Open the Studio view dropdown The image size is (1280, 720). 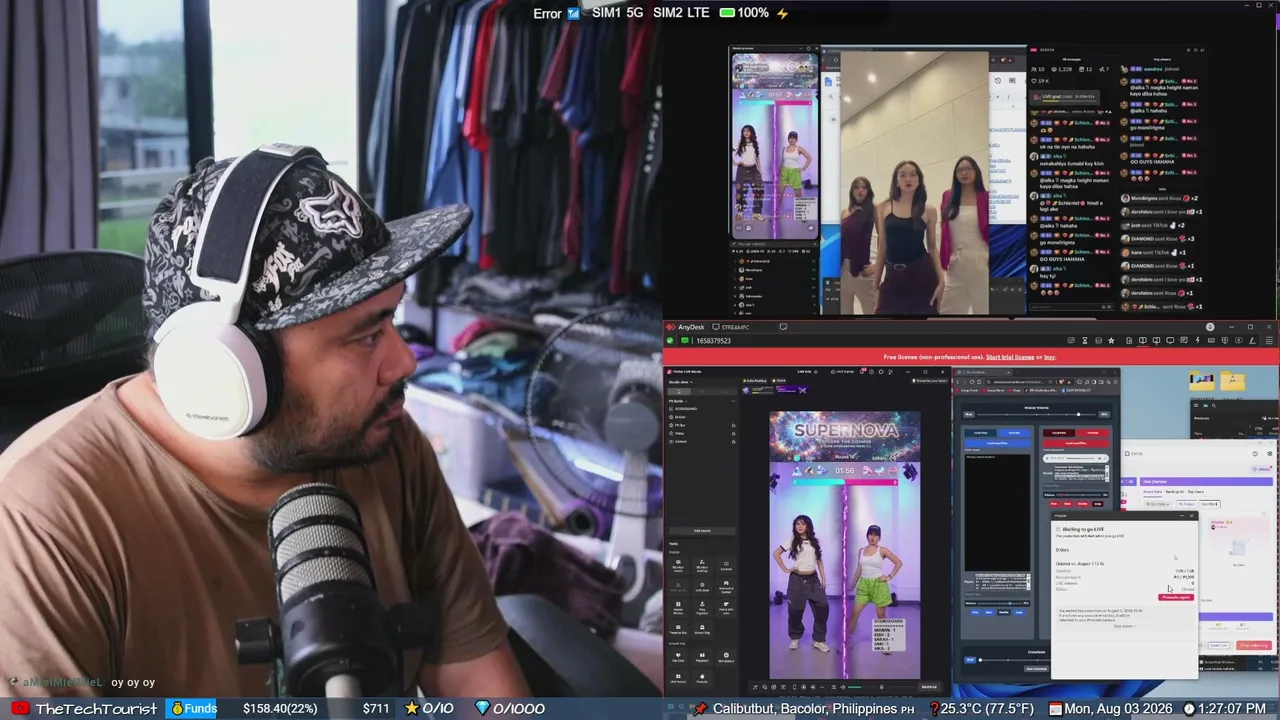pos(681,382)
